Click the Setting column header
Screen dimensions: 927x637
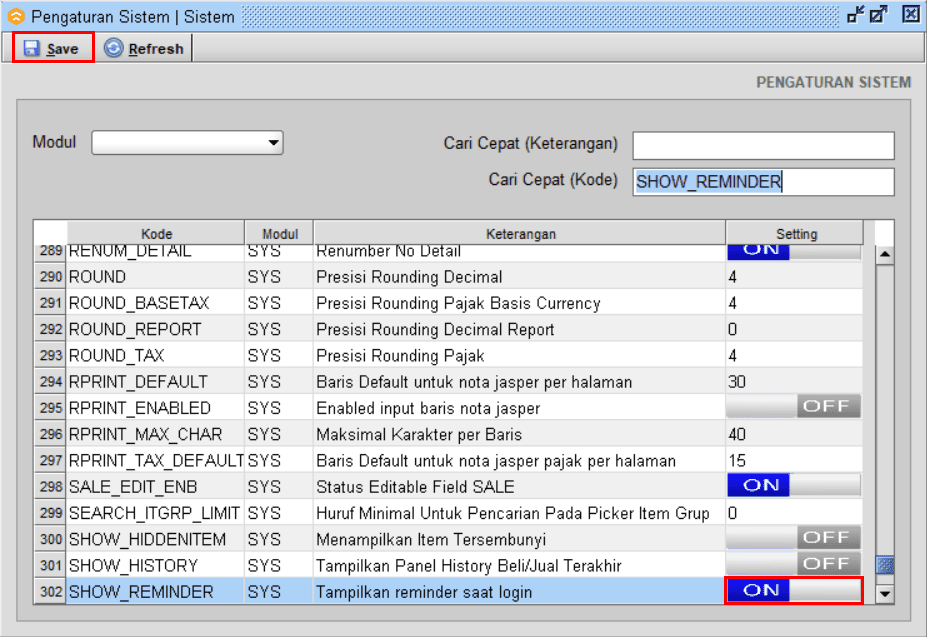click(796, 234)
